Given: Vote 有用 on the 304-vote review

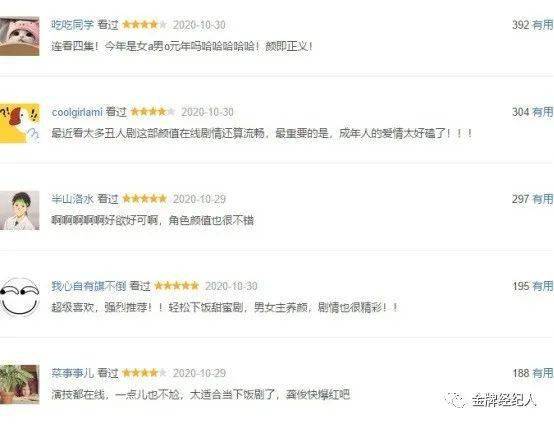Looking at the screenshot, I should 542,112.
